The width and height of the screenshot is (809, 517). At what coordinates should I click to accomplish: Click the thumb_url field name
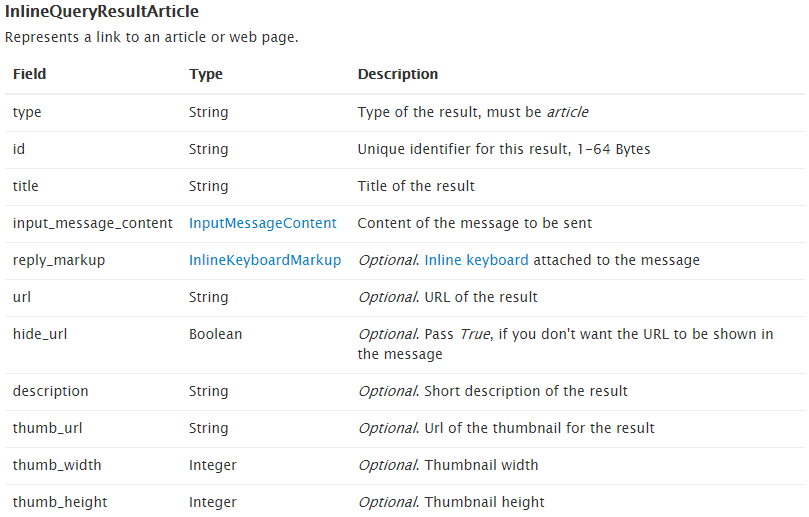coord(47,428)
